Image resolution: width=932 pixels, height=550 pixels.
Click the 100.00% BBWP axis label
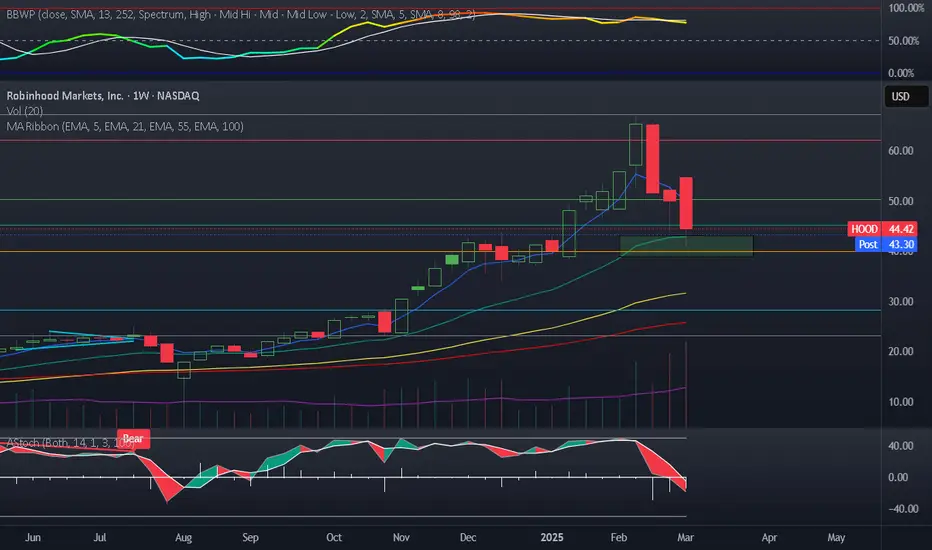tap(906, 8)
